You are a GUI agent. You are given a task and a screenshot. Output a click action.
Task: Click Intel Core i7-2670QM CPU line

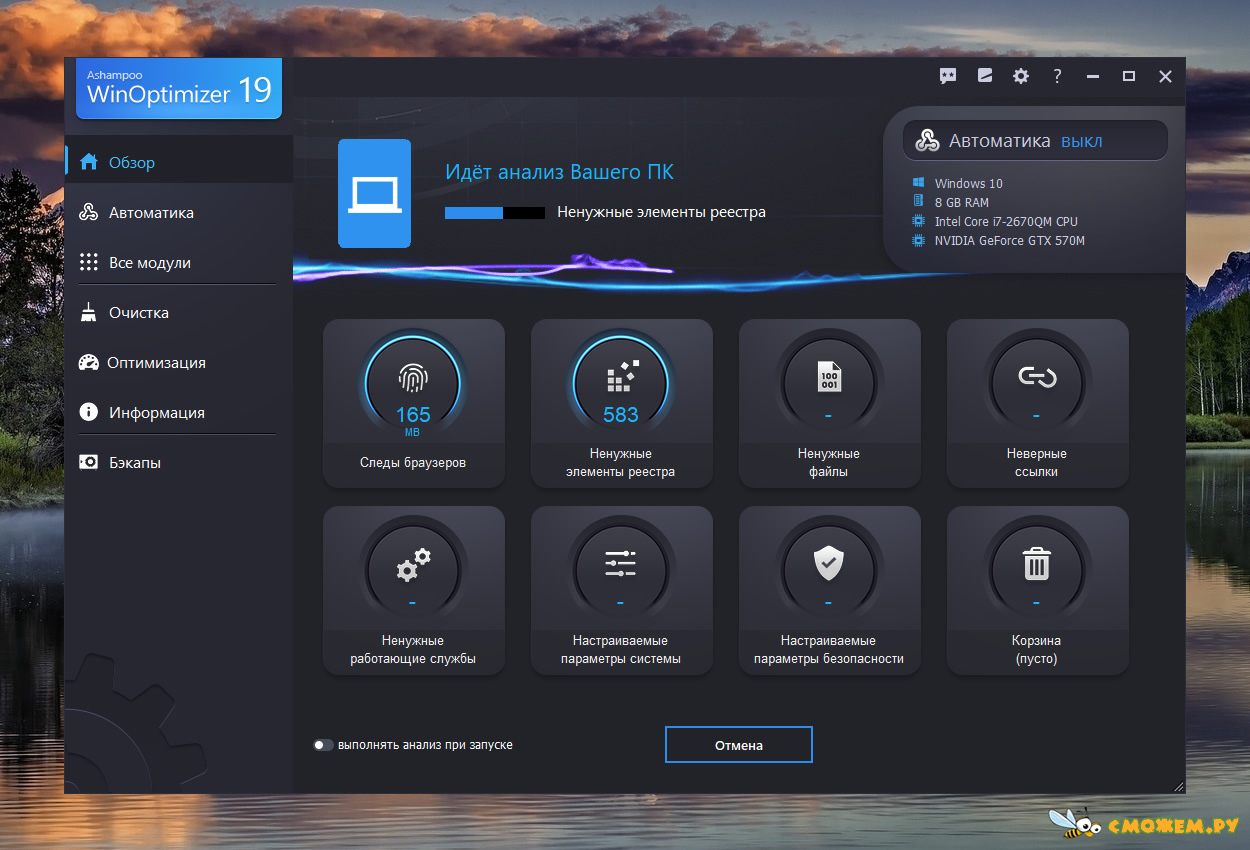[995, 221]
